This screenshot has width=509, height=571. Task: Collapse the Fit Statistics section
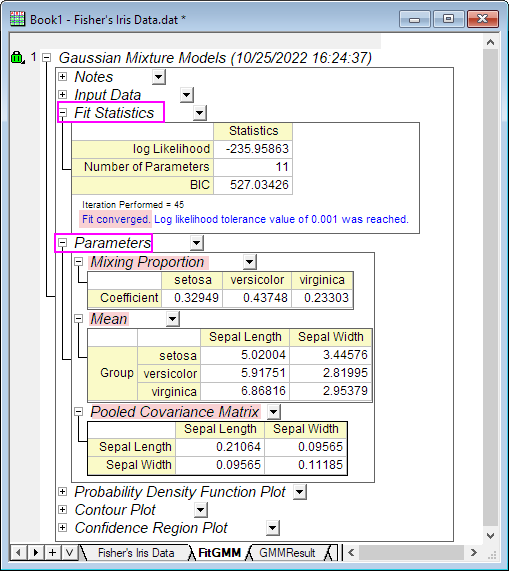(63, 113)
